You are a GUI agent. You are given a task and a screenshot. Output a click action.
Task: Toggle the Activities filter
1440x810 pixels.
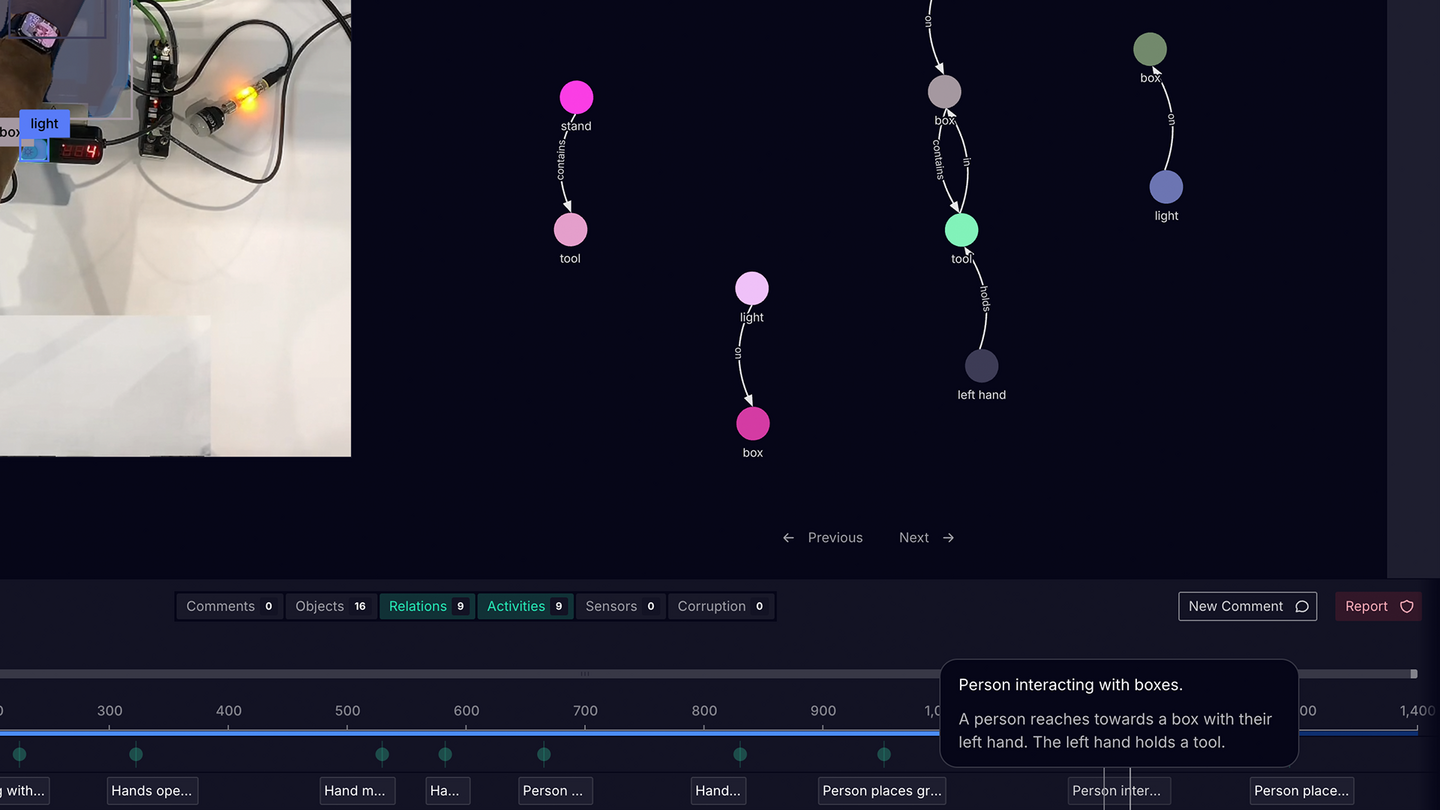[525, 606]
